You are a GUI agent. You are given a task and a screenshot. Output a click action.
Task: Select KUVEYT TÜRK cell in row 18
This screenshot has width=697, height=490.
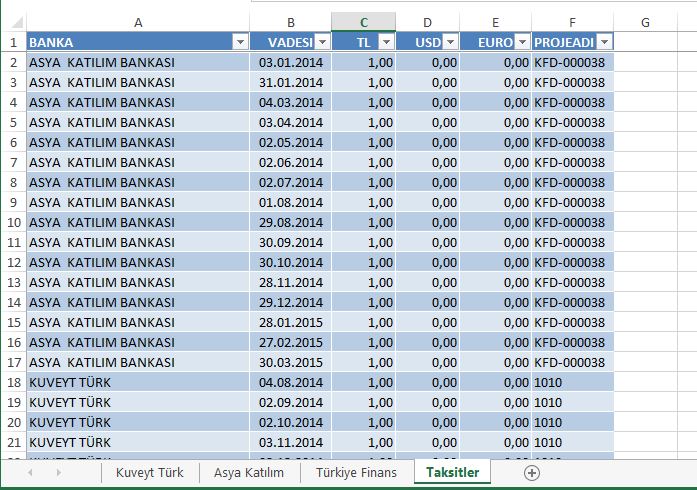point(138,382)
